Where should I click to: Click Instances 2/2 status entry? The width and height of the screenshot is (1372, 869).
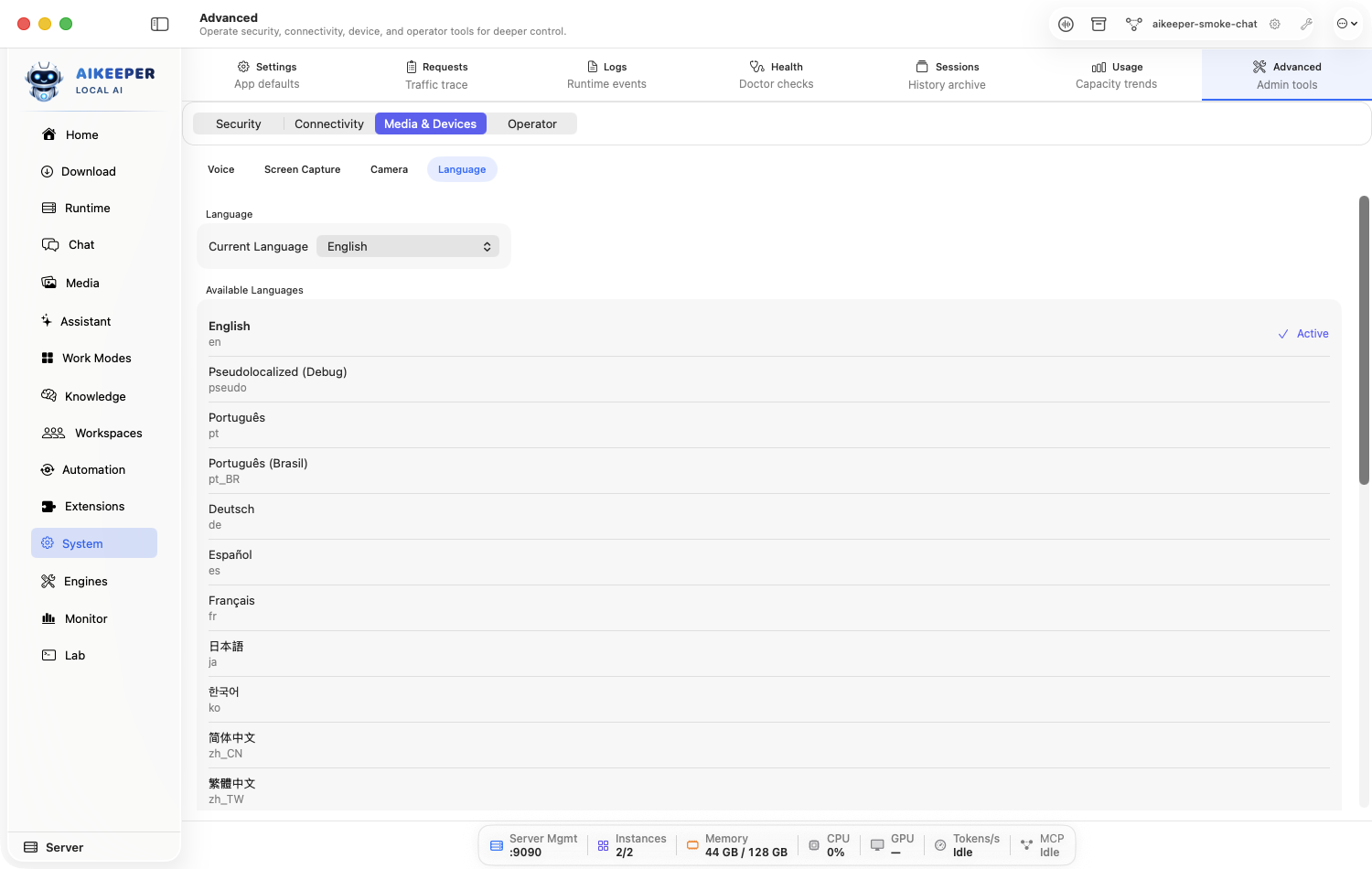point(631,845)
